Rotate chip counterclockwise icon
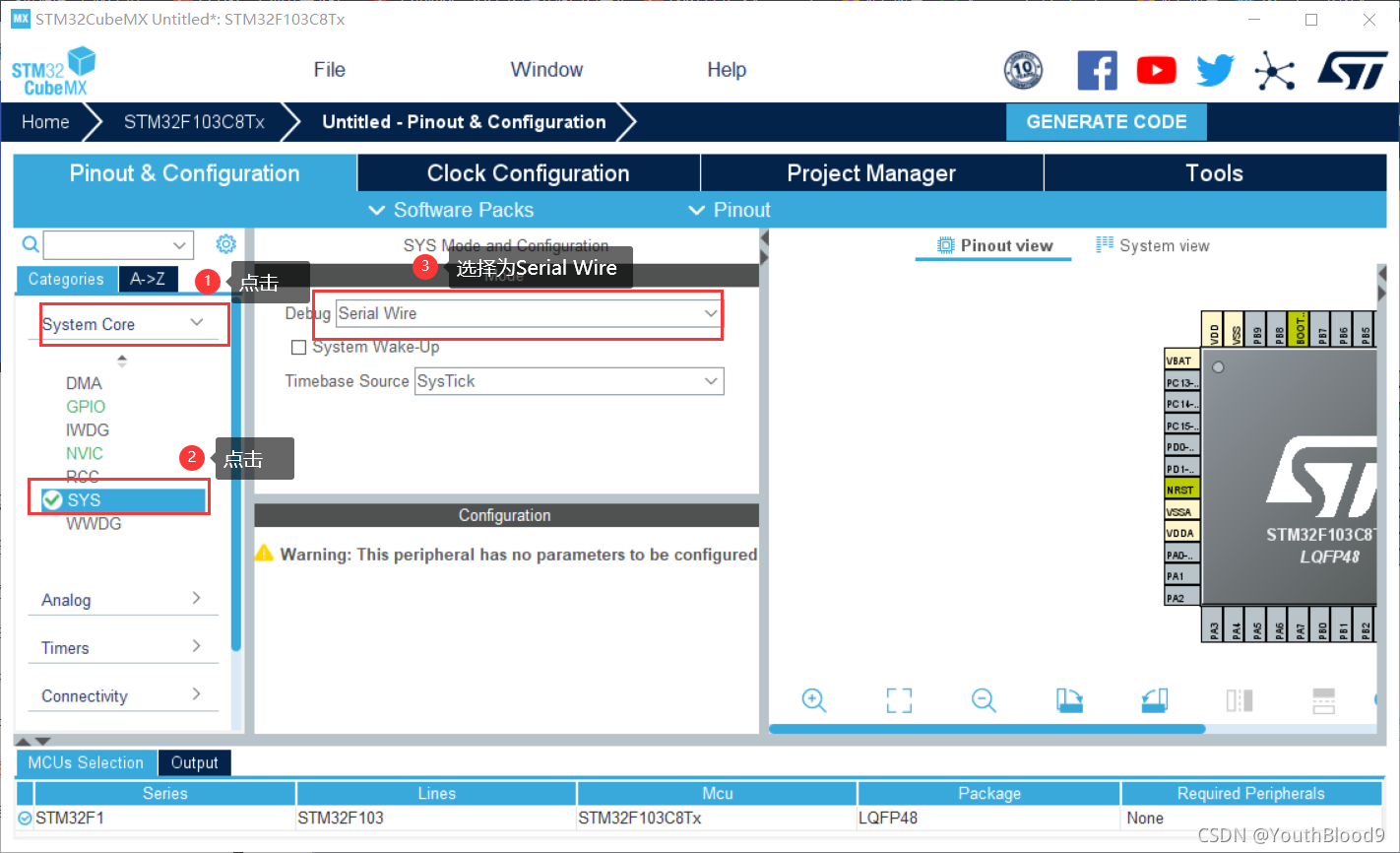 tap(1154, 700)
